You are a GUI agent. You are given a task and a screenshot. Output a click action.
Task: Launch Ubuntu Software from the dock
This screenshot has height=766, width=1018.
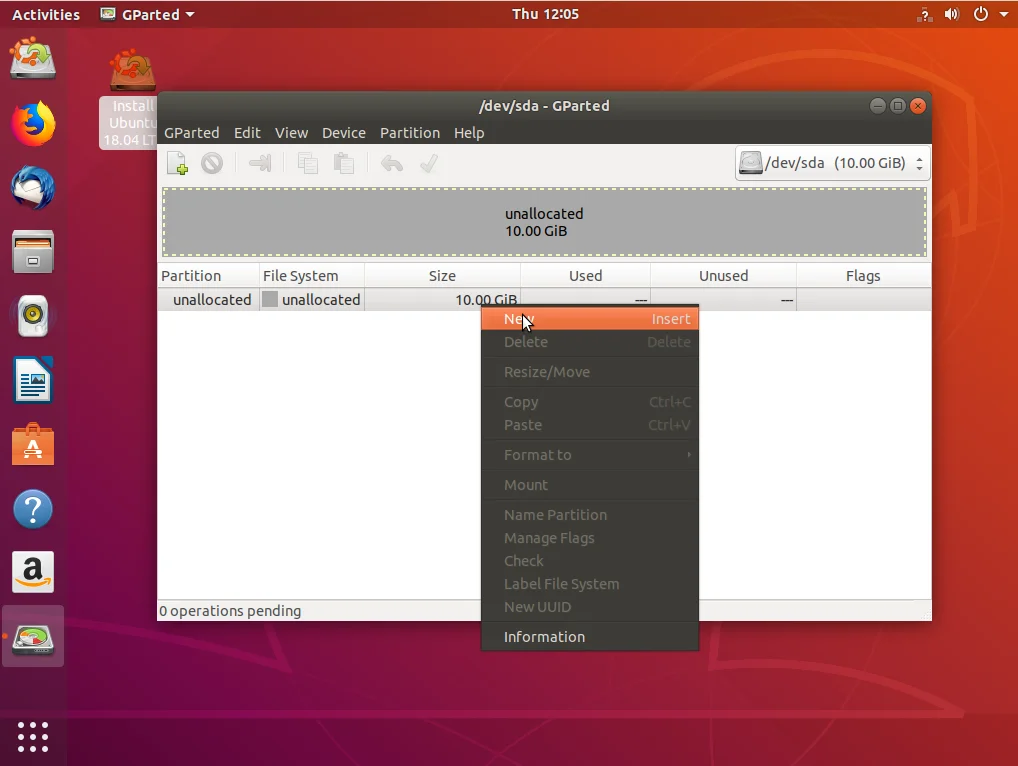pyautogui.click(x=33, y=445)
